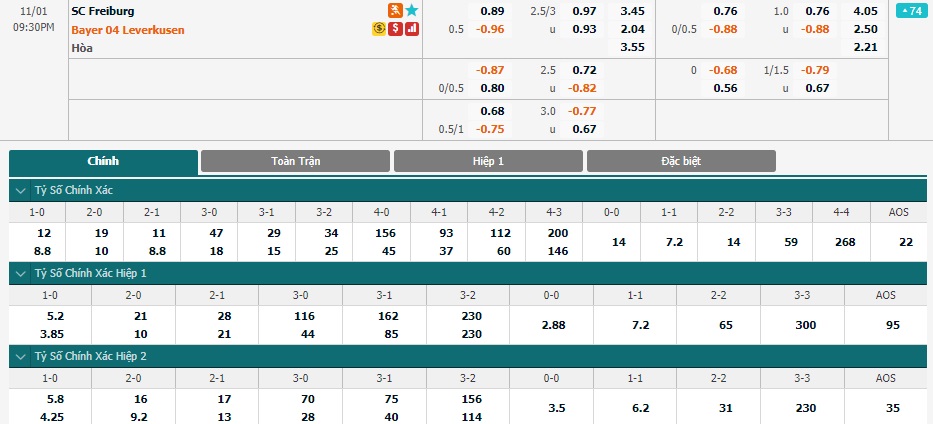Click the SC Freiburg team name

click(x=102, y=11)
